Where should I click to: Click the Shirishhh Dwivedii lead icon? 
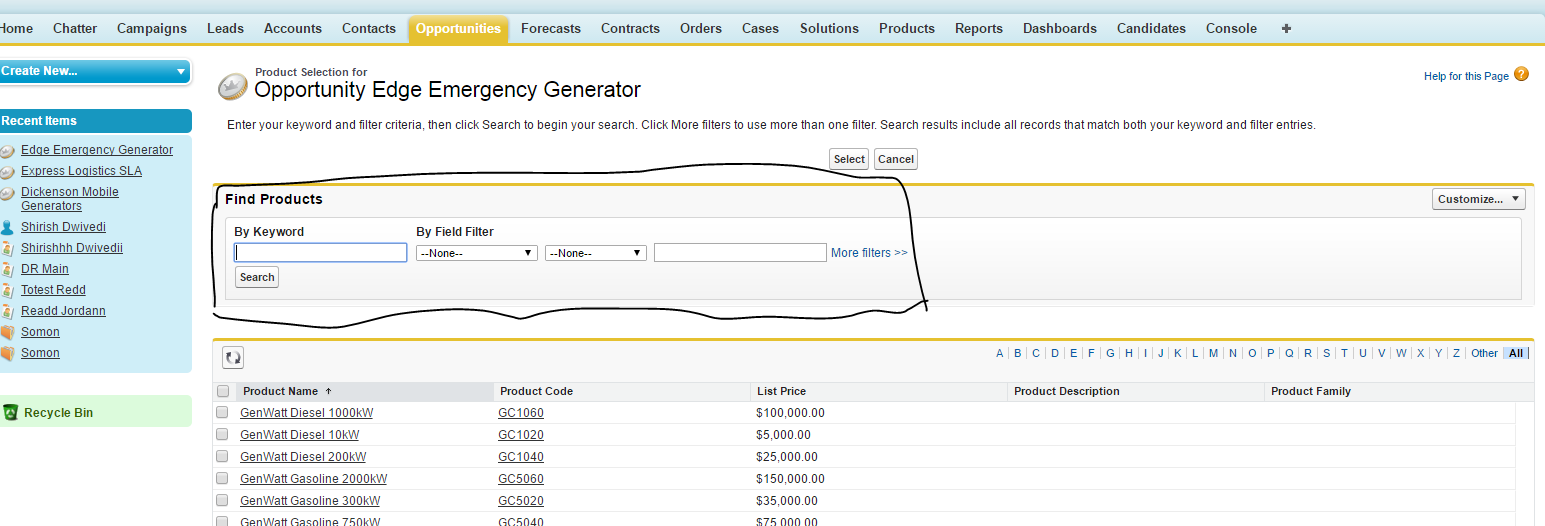[8, 248]
